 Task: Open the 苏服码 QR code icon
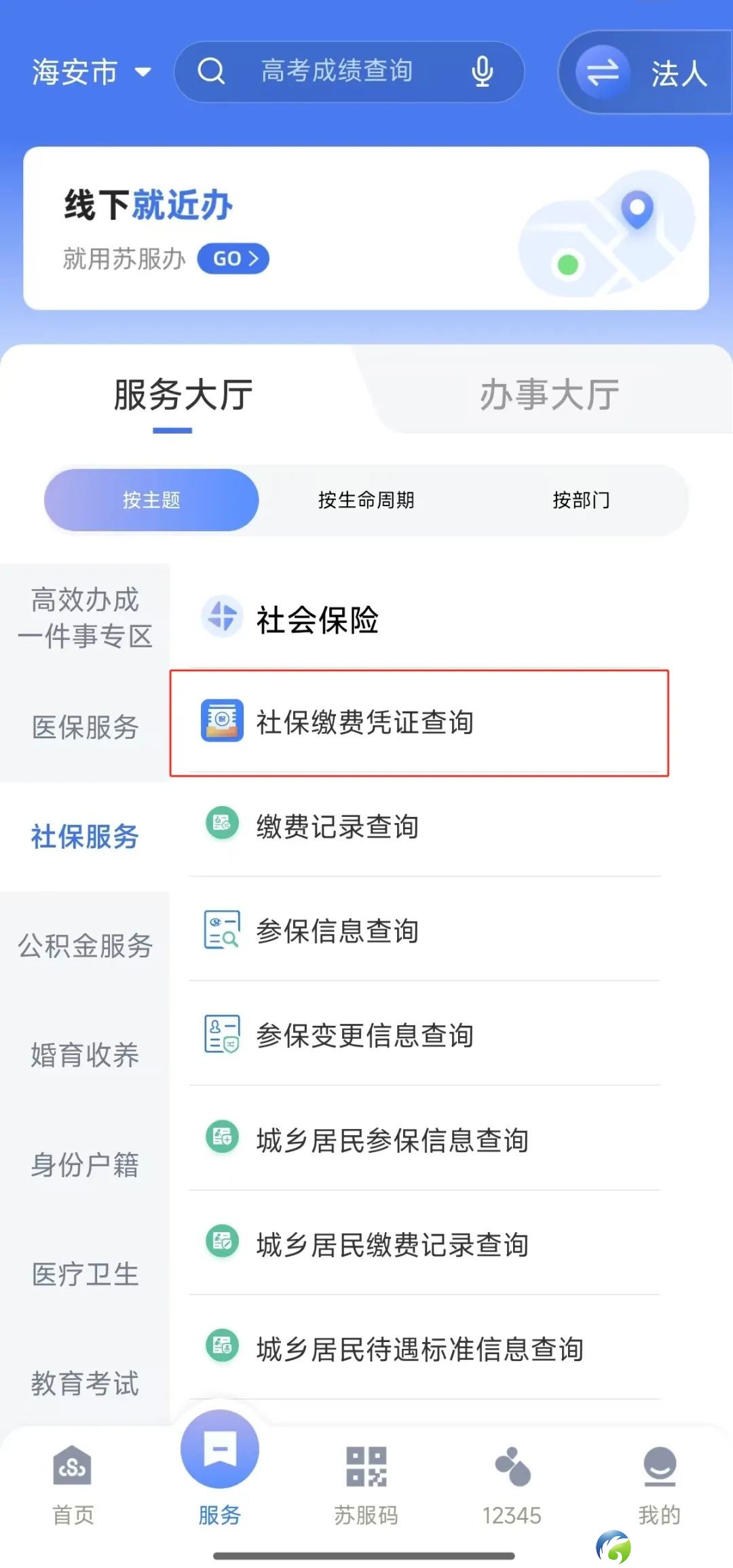click(366, 1466)
